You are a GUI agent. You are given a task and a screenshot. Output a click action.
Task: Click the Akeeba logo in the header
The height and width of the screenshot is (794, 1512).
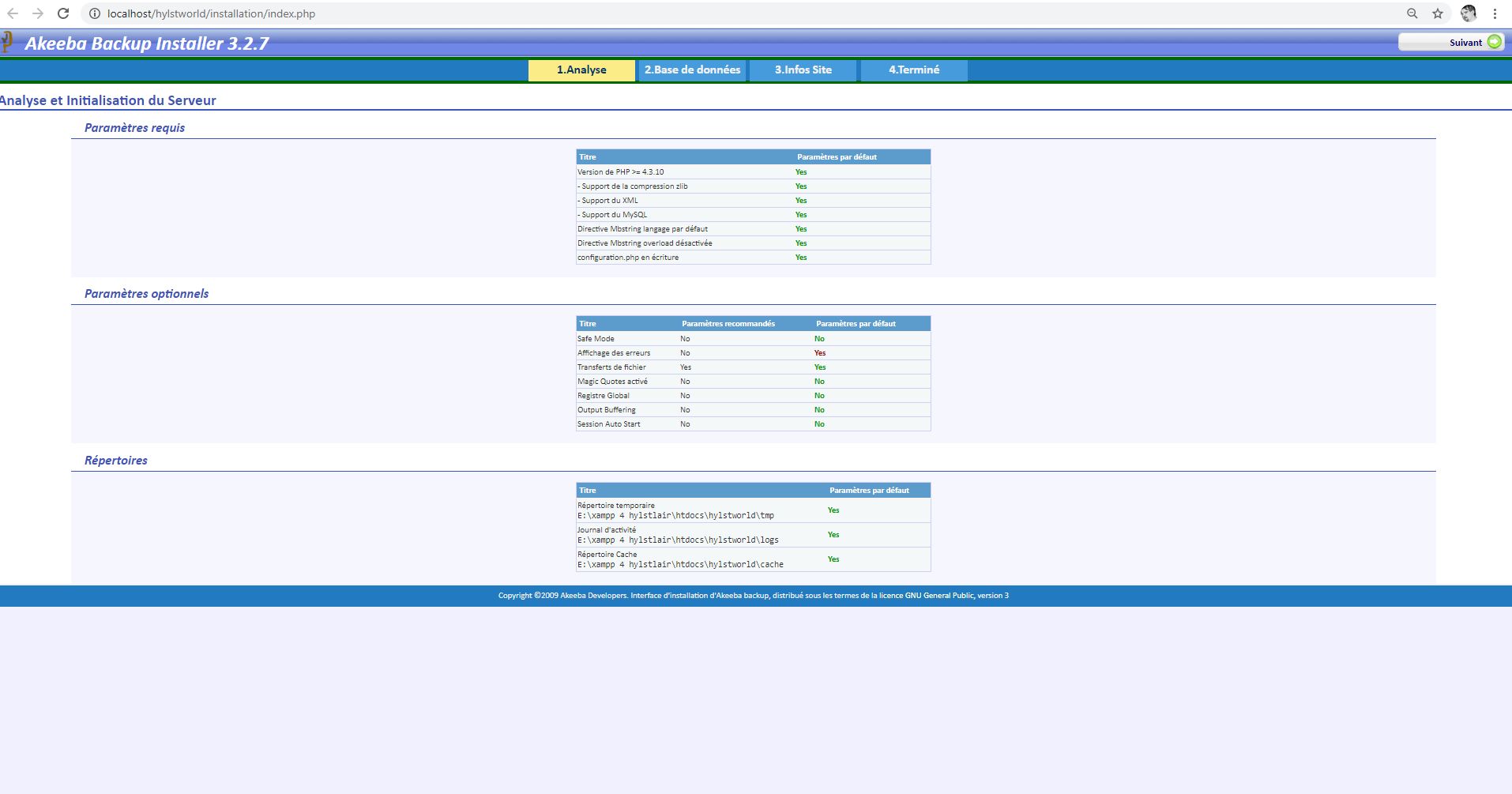point(6,42)
